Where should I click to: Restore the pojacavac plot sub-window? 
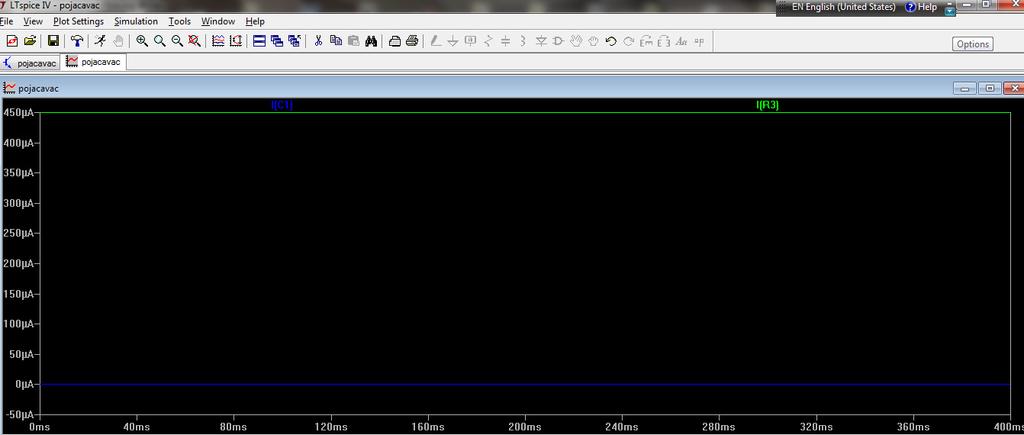click(x=990, y=88)
